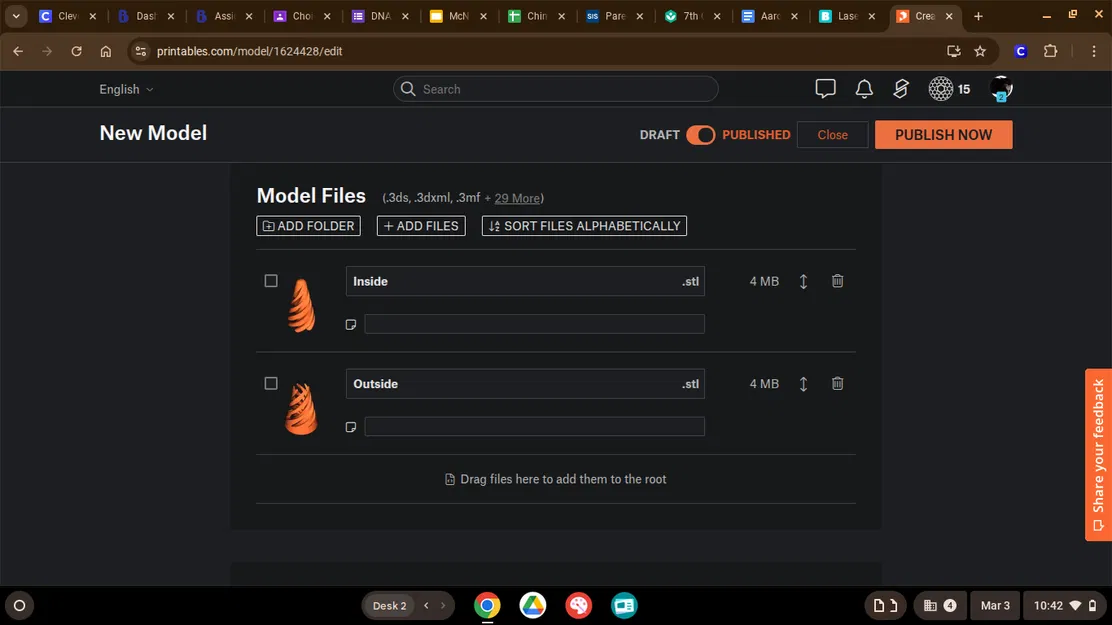This screenshot has height=625, width=1112.
Task: Open the red palette app on shelf
Action: (579, 605)
